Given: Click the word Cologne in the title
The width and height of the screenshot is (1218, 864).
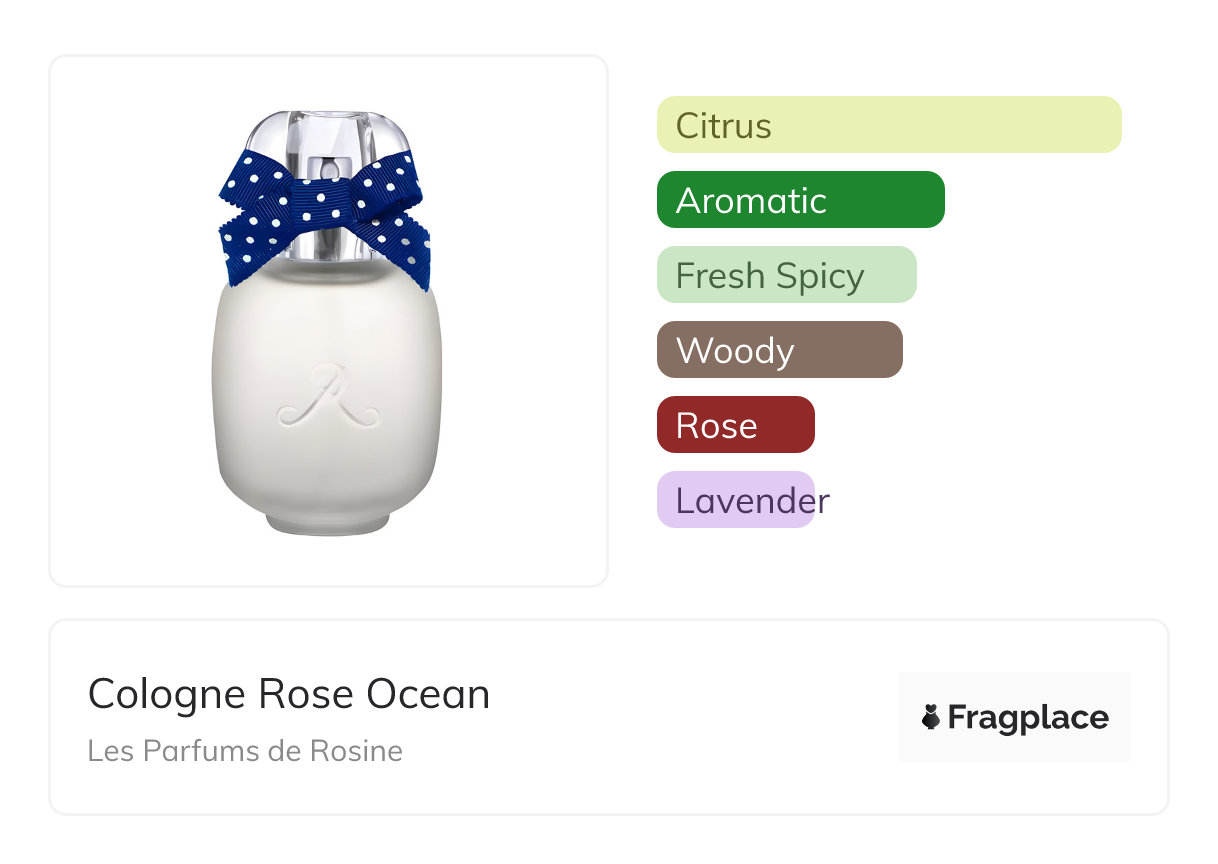Looking at the screenshot, I should [x=167, y=694].
